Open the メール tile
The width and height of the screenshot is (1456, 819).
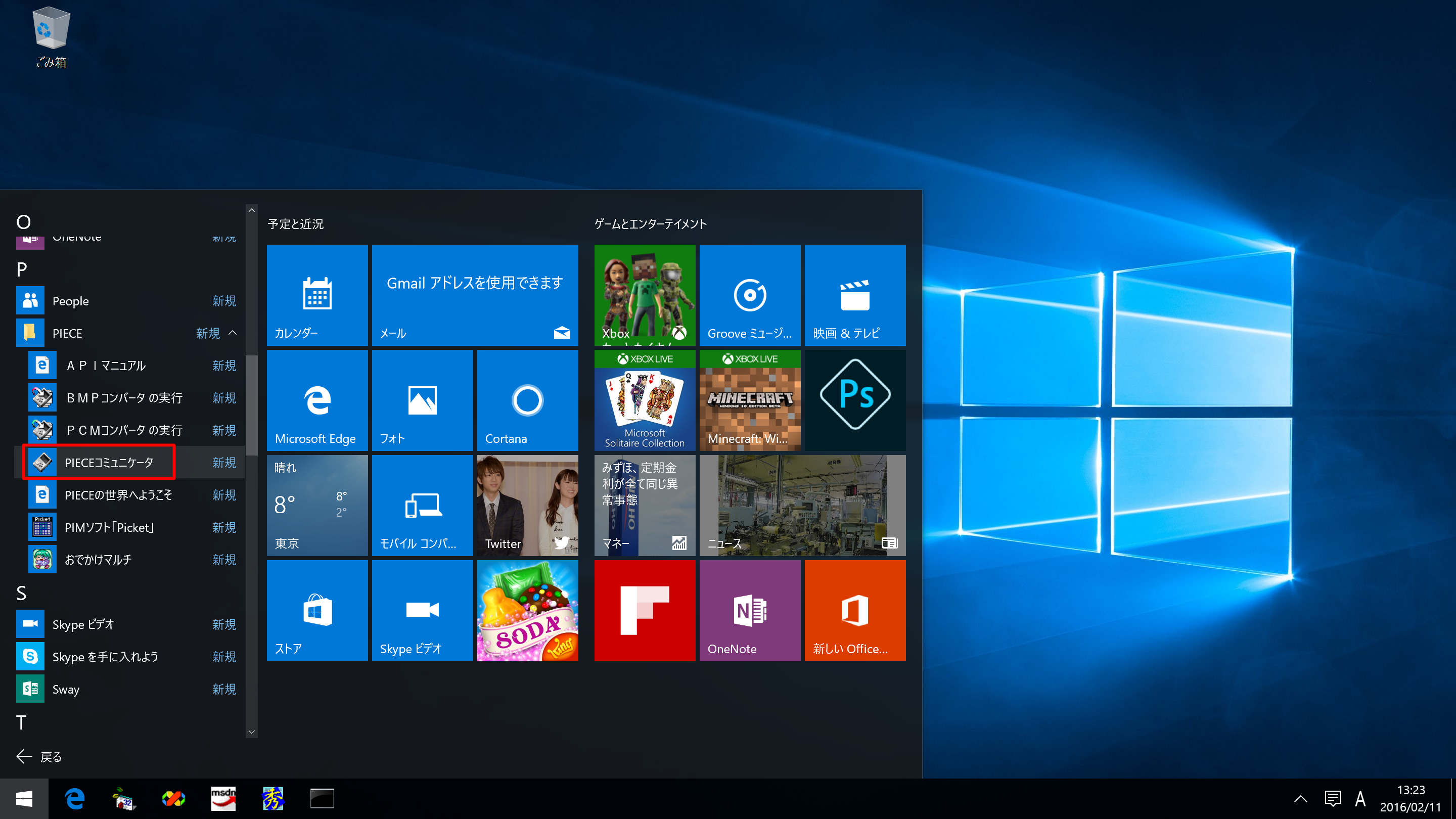click(475, 295)
